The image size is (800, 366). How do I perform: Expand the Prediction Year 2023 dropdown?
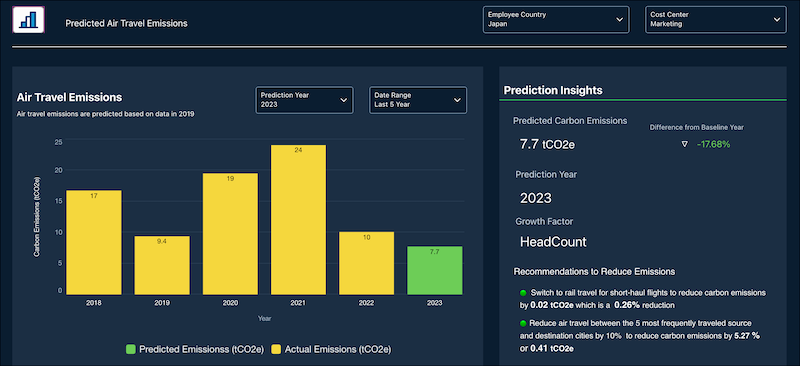[x=304, y=100]
